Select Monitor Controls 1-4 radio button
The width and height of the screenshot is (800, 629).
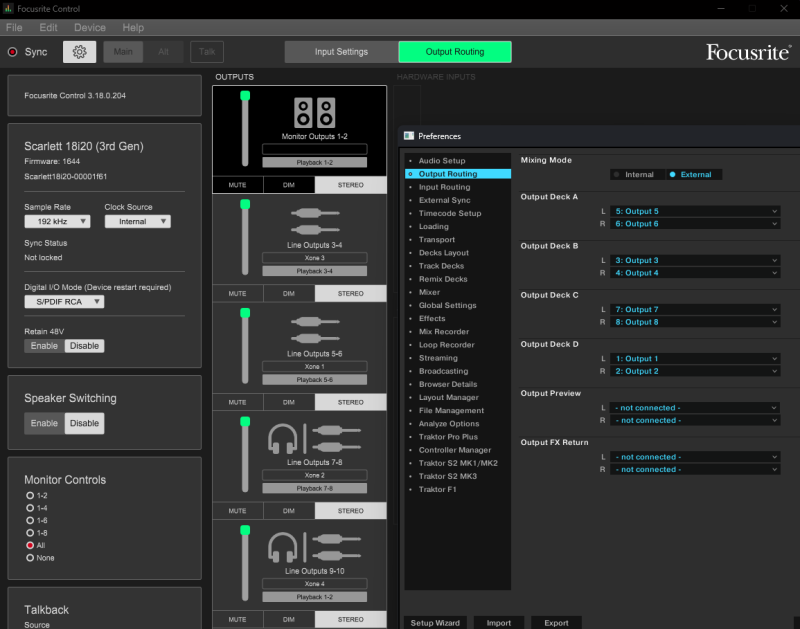click(x=30, y=508)
